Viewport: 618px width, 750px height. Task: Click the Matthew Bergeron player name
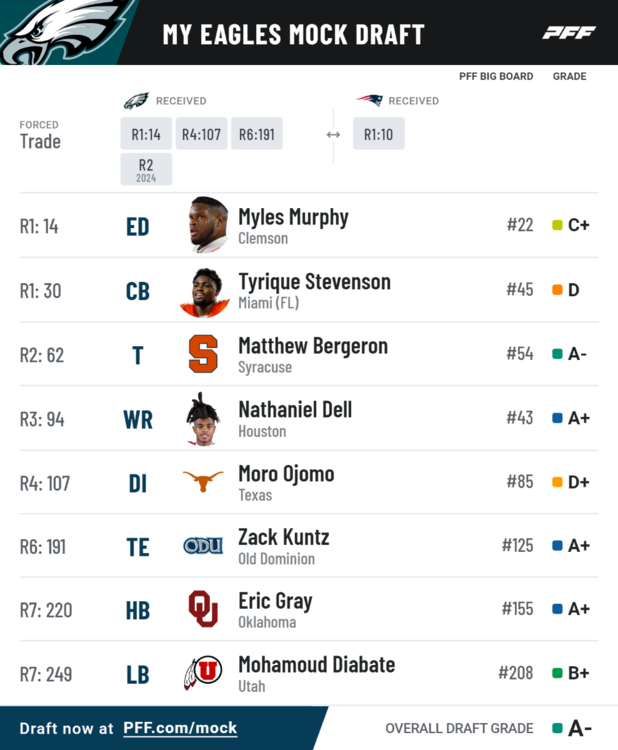tap(313, 346)
